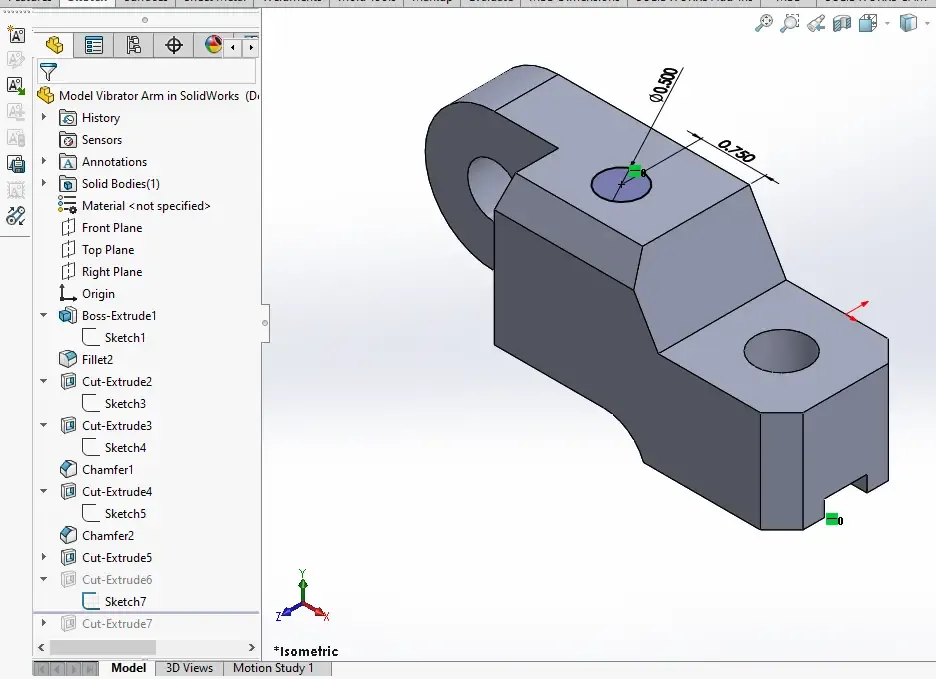The width and height of the screenshot is (936, 679).
Task: Select the 0.750 dimension in the viewport
Action: [737, 150]
